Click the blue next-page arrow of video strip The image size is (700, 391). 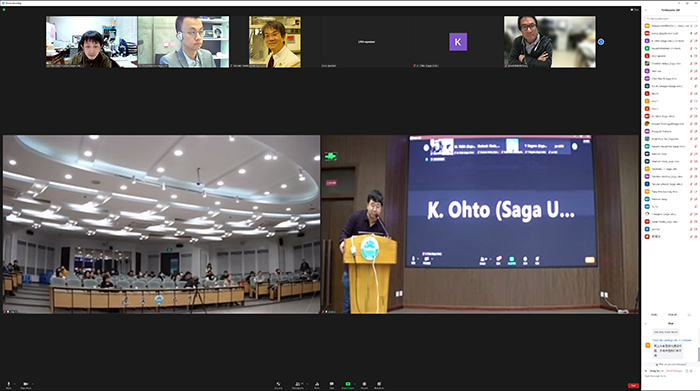pyautogui.click(x=601, y=42)
